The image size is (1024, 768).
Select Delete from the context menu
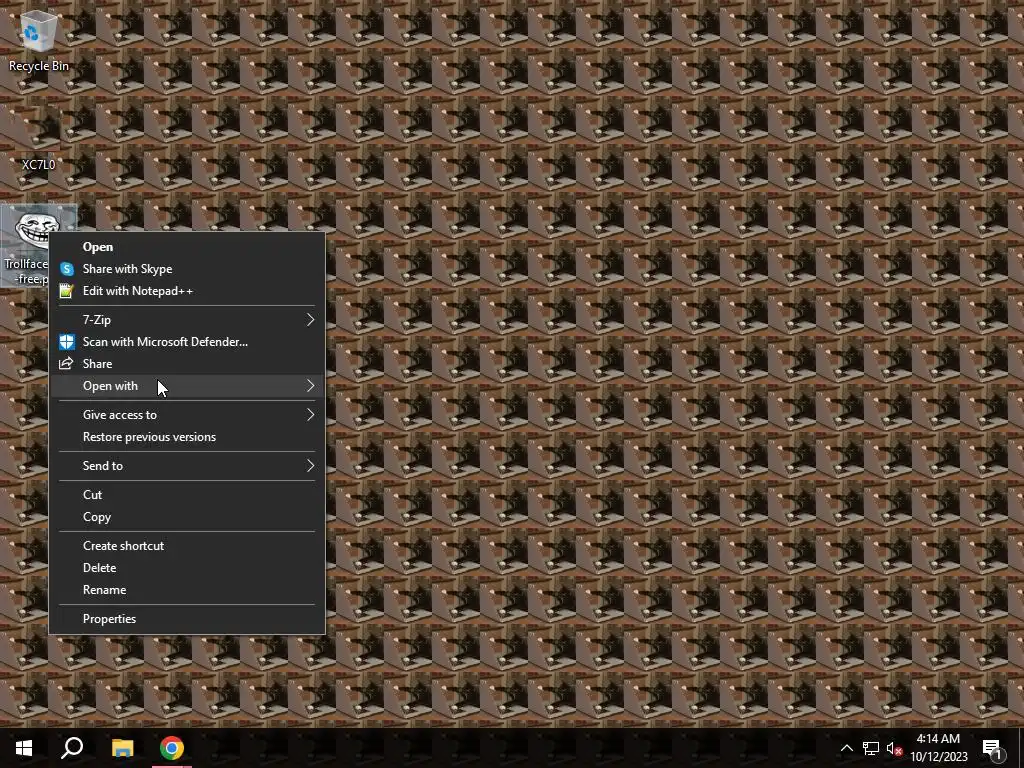pyautogui.click(x=187, y=568)
